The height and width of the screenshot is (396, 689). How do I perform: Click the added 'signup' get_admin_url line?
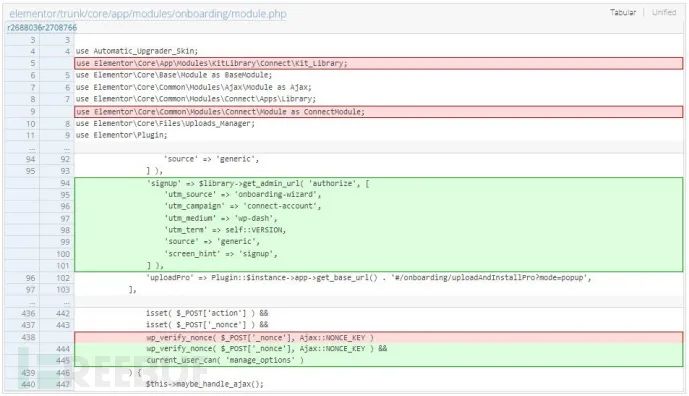(x=258, y=183)
